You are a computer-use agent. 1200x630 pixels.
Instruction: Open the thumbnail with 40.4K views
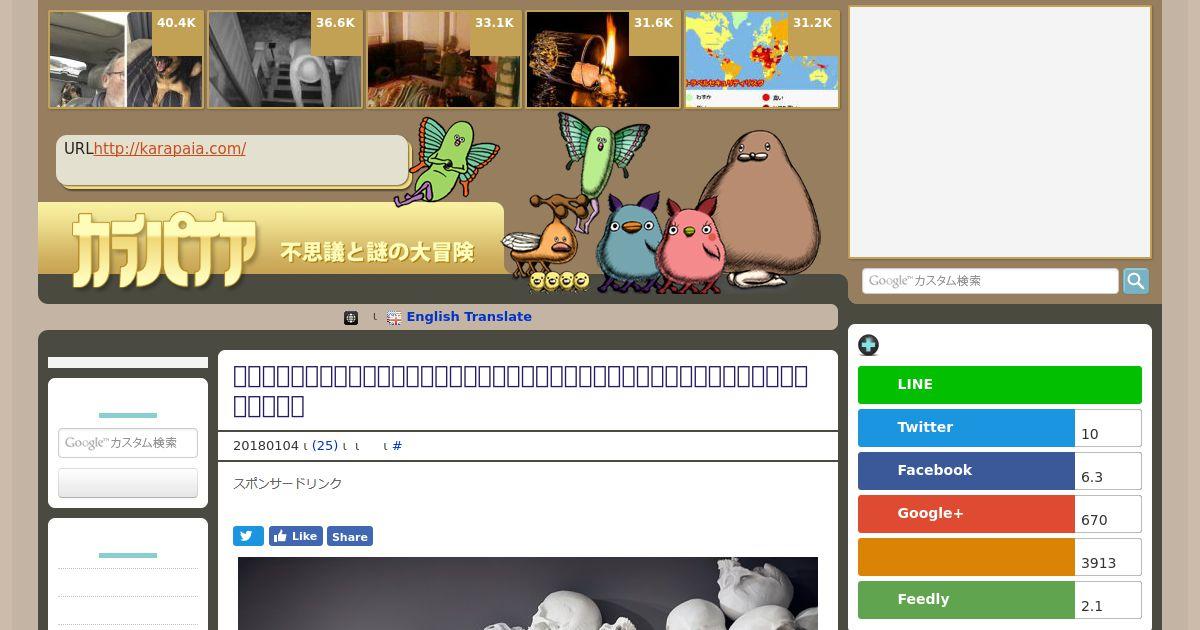tap(126, 60)
